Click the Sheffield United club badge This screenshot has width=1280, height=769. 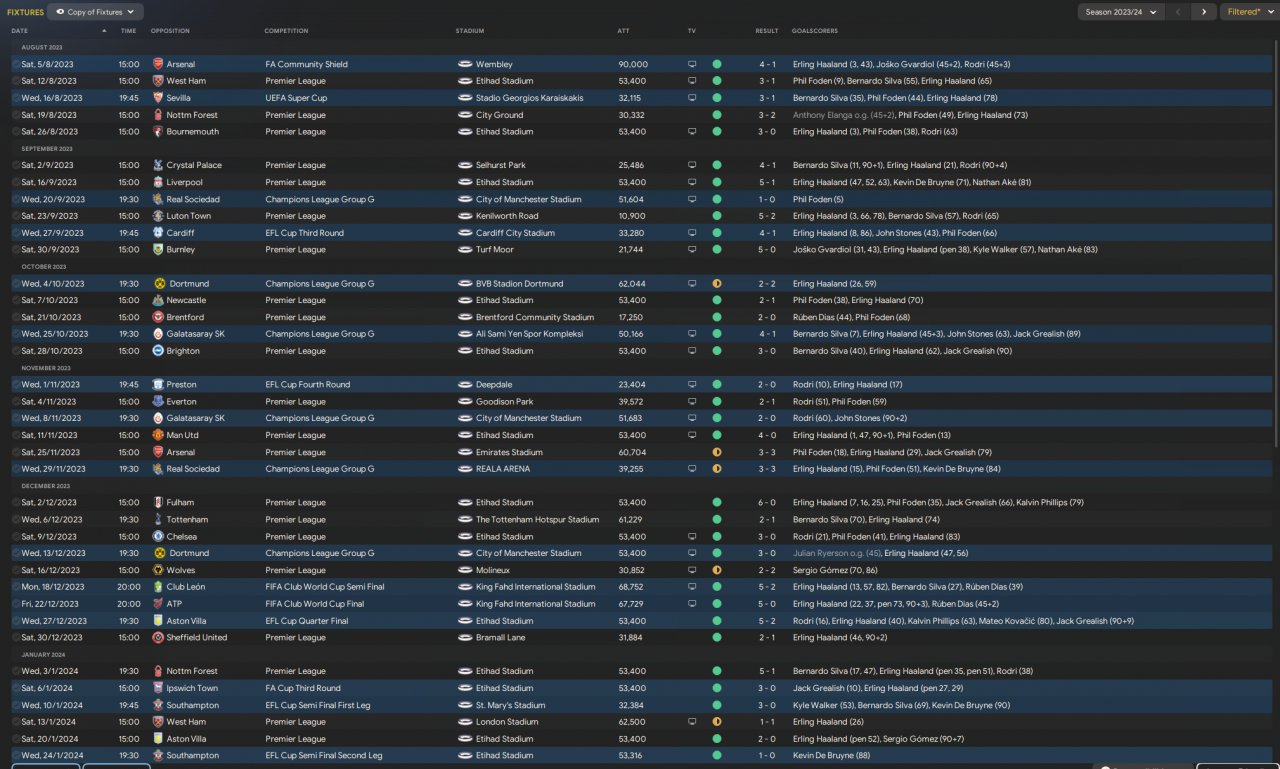coord(158,638)
